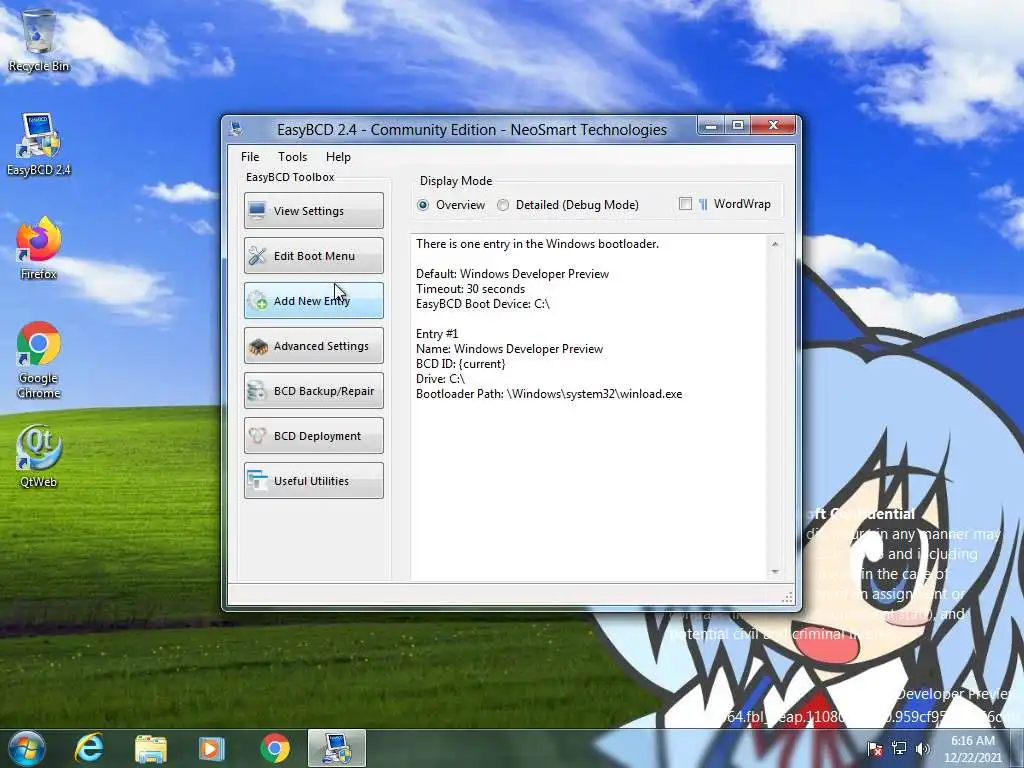Image resolution: width=1024 pixels, height=768 pixels.
Task: Open Advanced Settings
Action: 313,345
